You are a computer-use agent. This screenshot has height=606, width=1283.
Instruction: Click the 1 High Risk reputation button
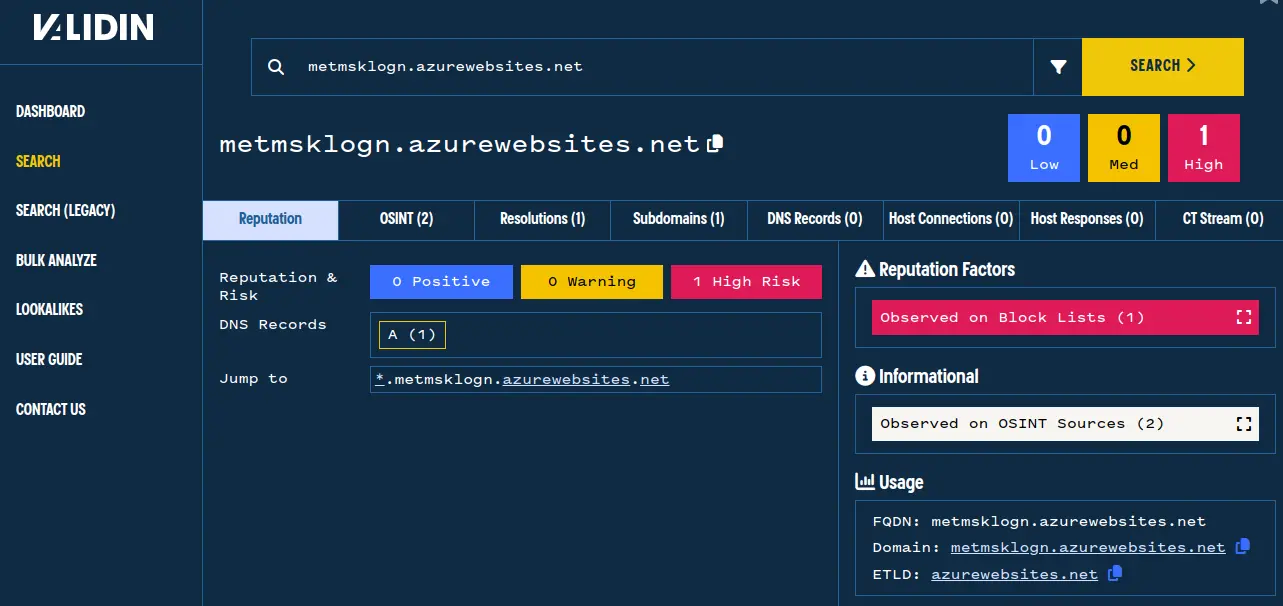[747, 282]
